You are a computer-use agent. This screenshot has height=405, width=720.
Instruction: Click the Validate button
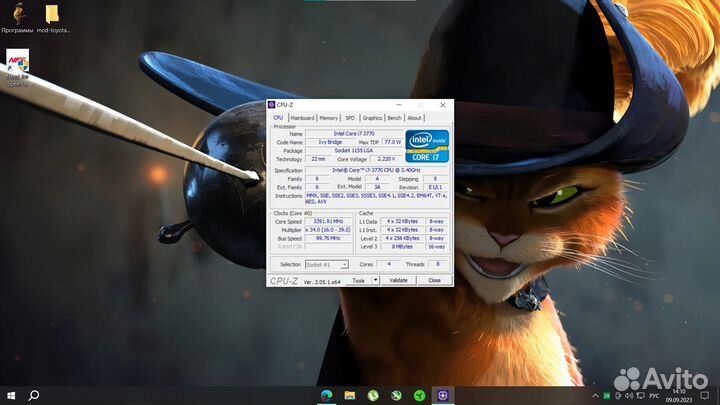click(x=398, y=281)
